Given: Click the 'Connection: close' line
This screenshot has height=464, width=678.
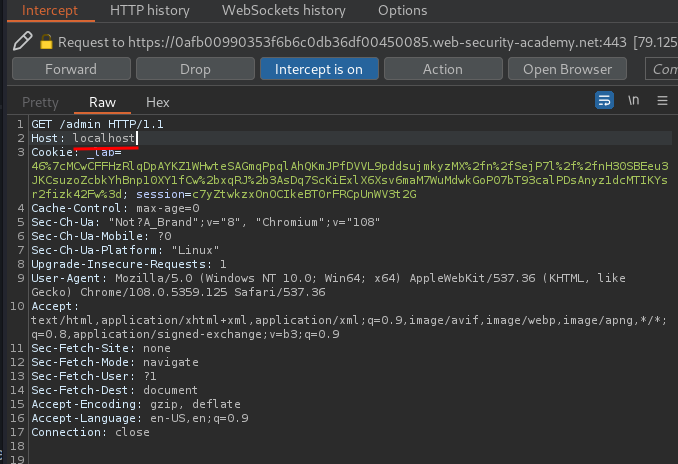Looking at the screenshot, I should pyautogui.click(x=90, y=432).
